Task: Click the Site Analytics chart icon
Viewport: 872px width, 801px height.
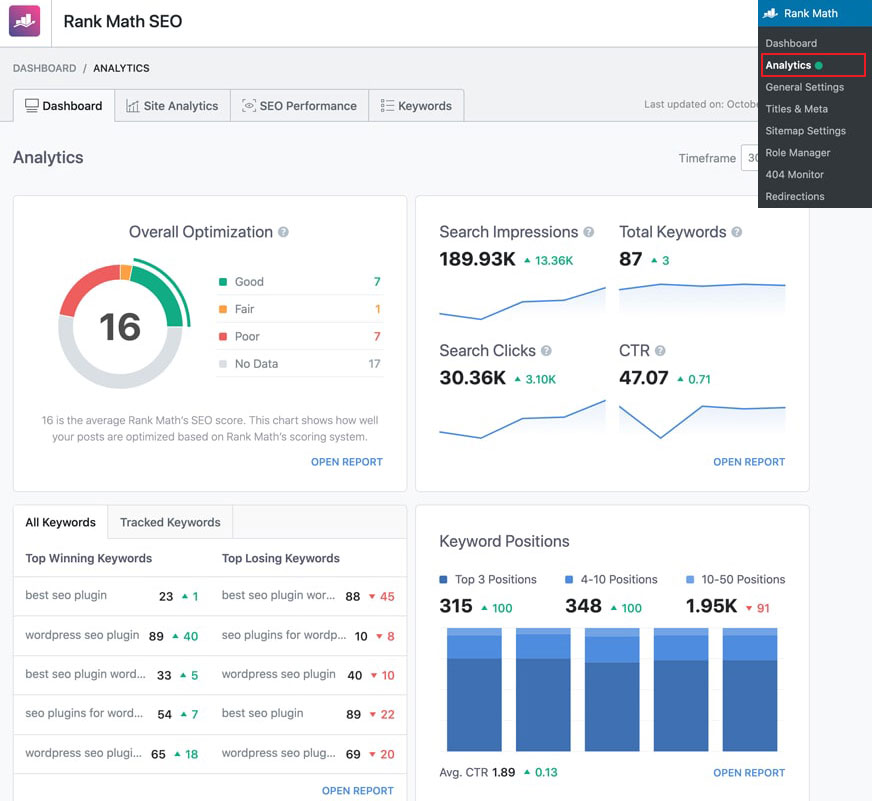Action: pyautogui.click(x=132, y=106)
